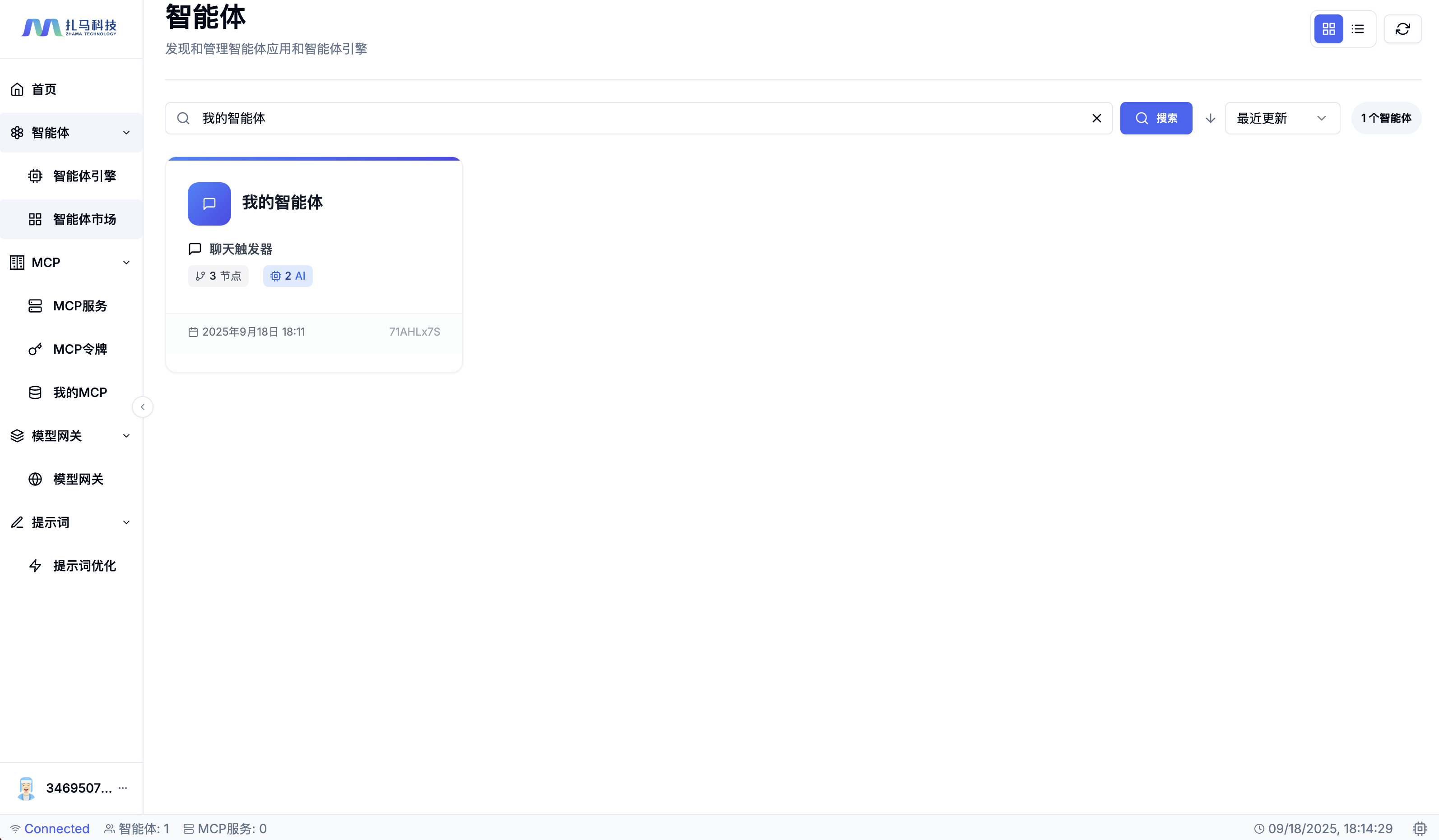Collapse sidebar with the arrow handle
This screenshot has height=840, width=1439.
pyautogui.click(x=142, y=407)
